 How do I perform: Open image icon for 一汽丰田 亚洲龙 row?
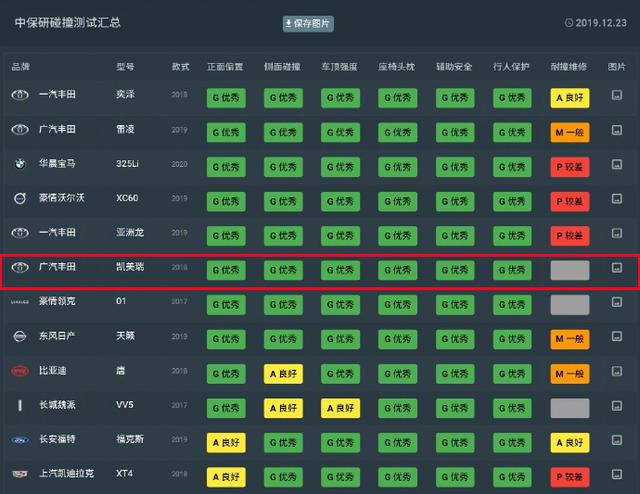point(617,233)
